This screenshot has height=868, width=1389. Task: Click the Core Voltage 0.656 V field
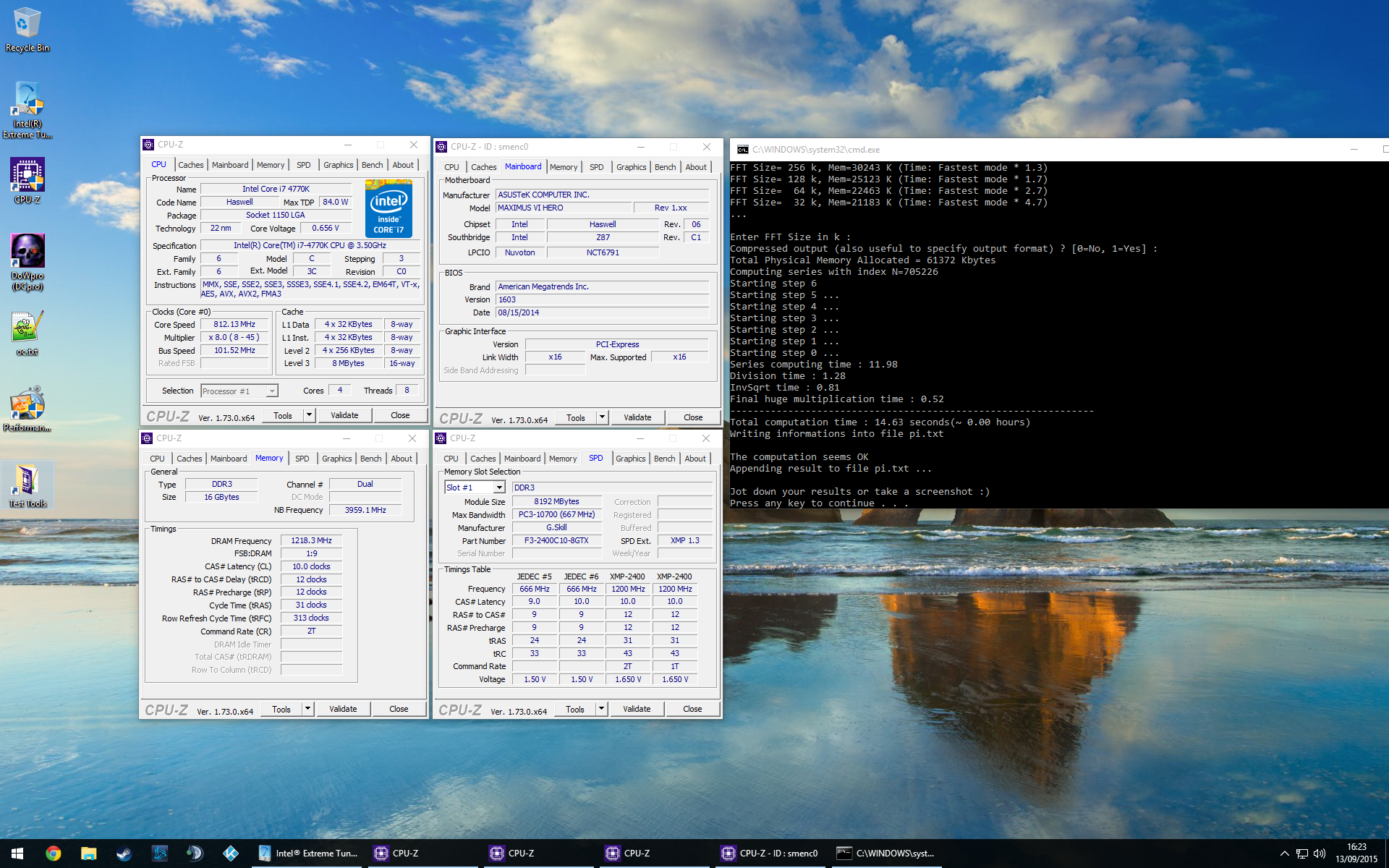click(326, 228)
